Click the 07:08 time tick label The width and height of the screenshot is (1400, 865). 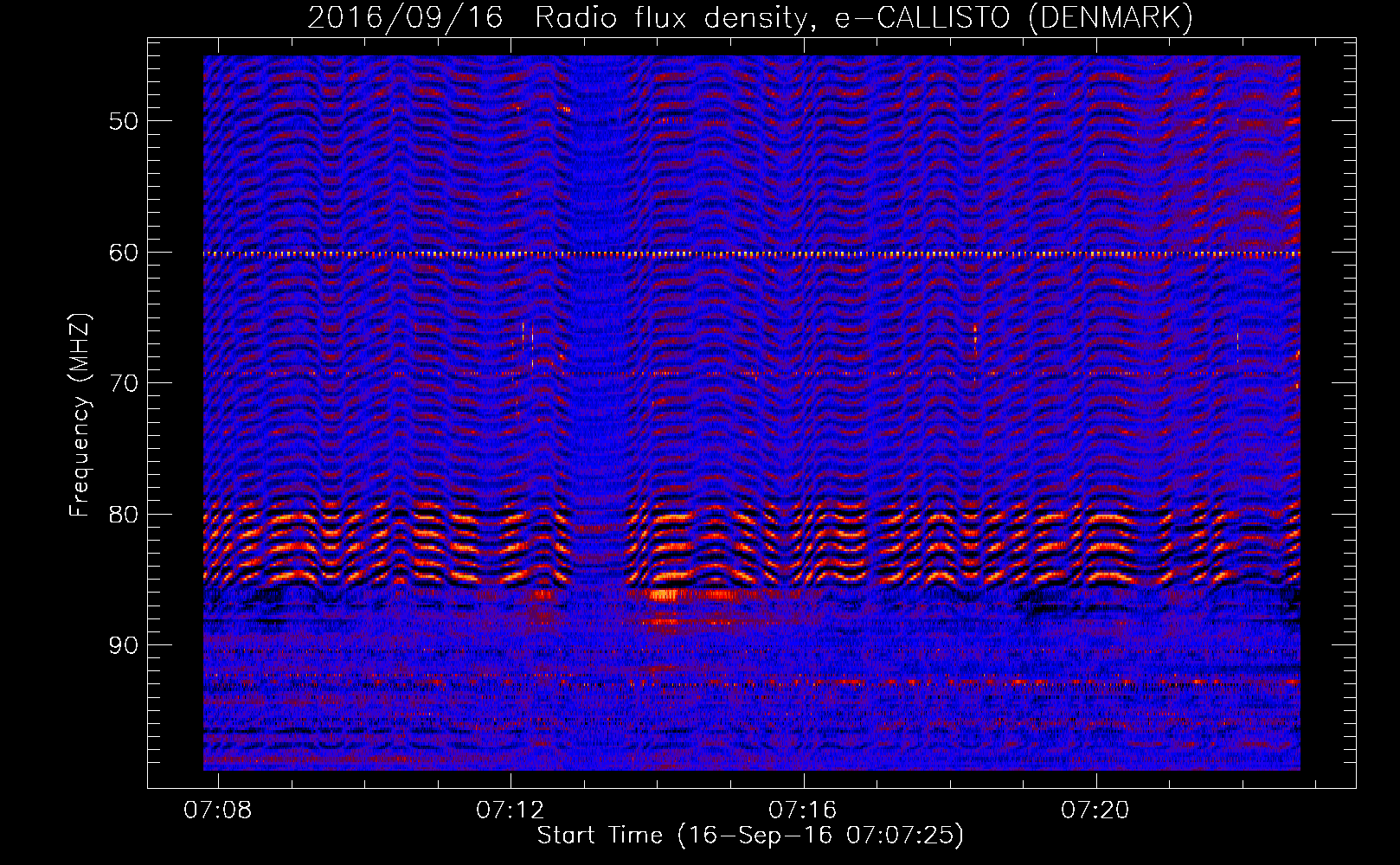click(218, 811)
